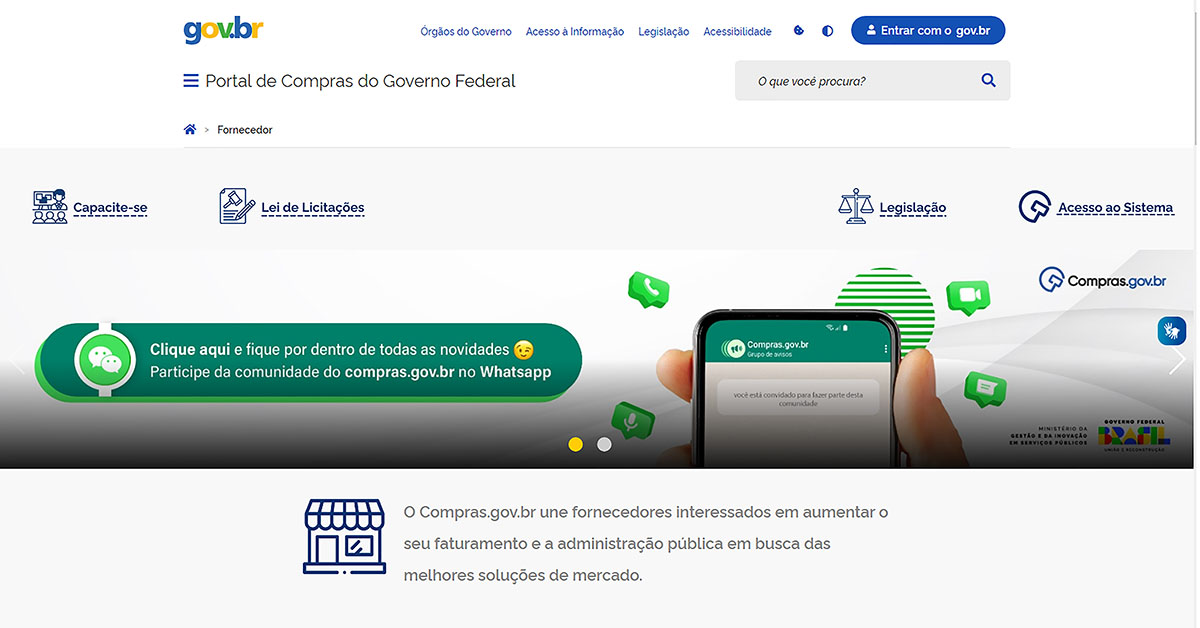Open Acesso à Informação link
Viewport: 1200px width, 628px height.
(575, 32)
